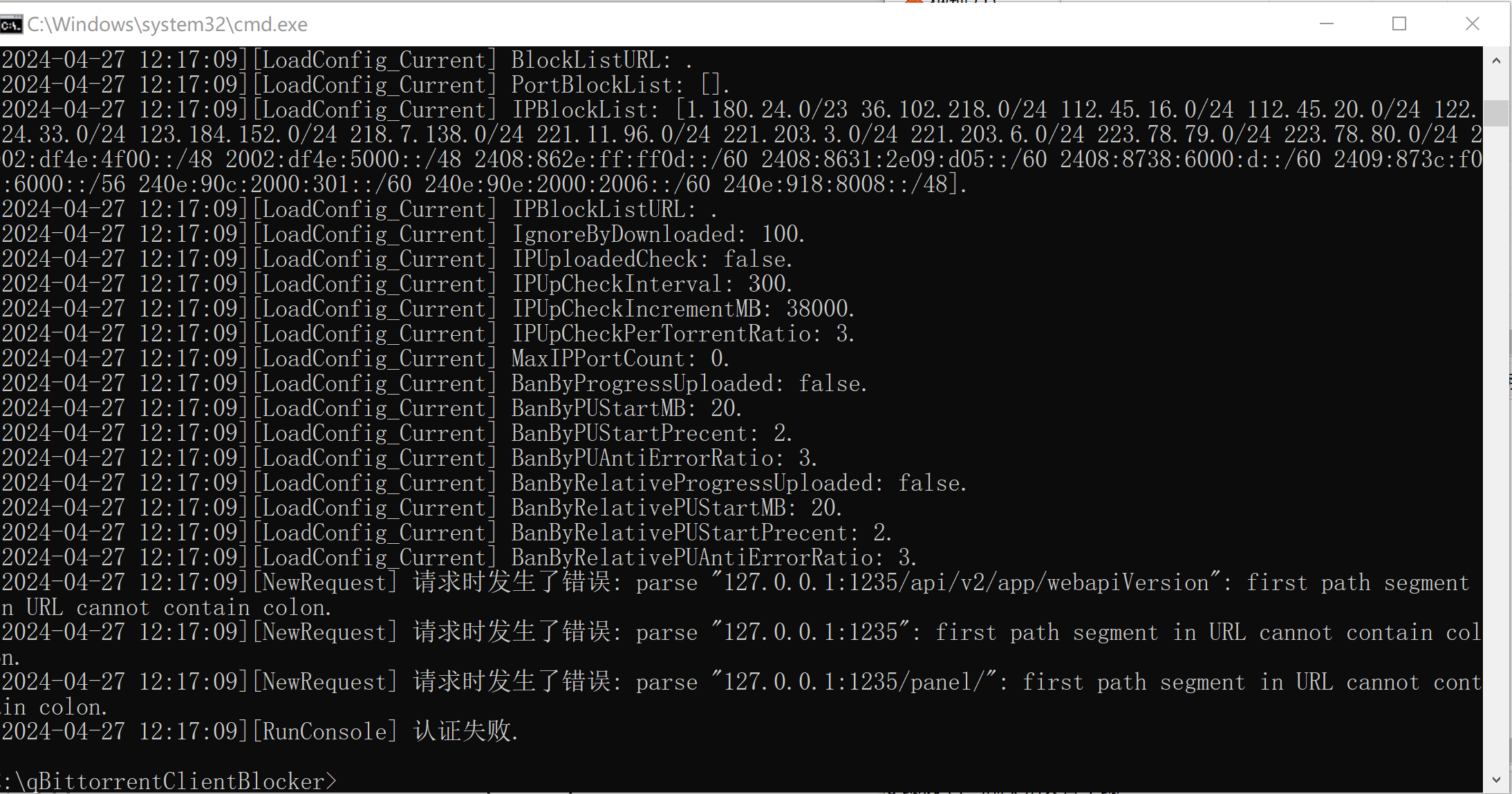Maximize the cmd.exe window
The height and width of the screenshot is (794, 1512).
click(x=1399, y=24)
